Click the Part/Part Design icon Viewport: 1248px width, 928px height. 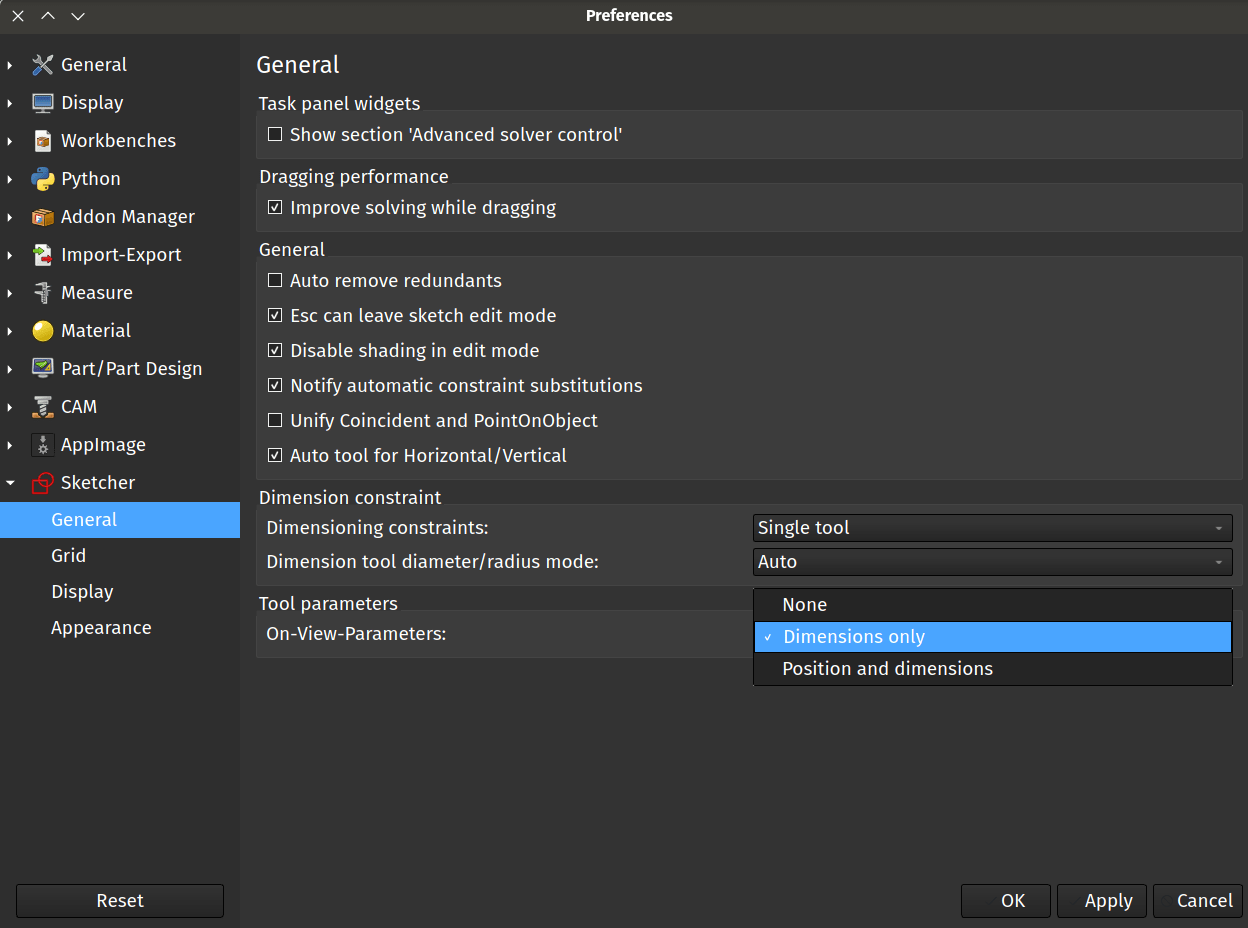click(x=42, y=369)
